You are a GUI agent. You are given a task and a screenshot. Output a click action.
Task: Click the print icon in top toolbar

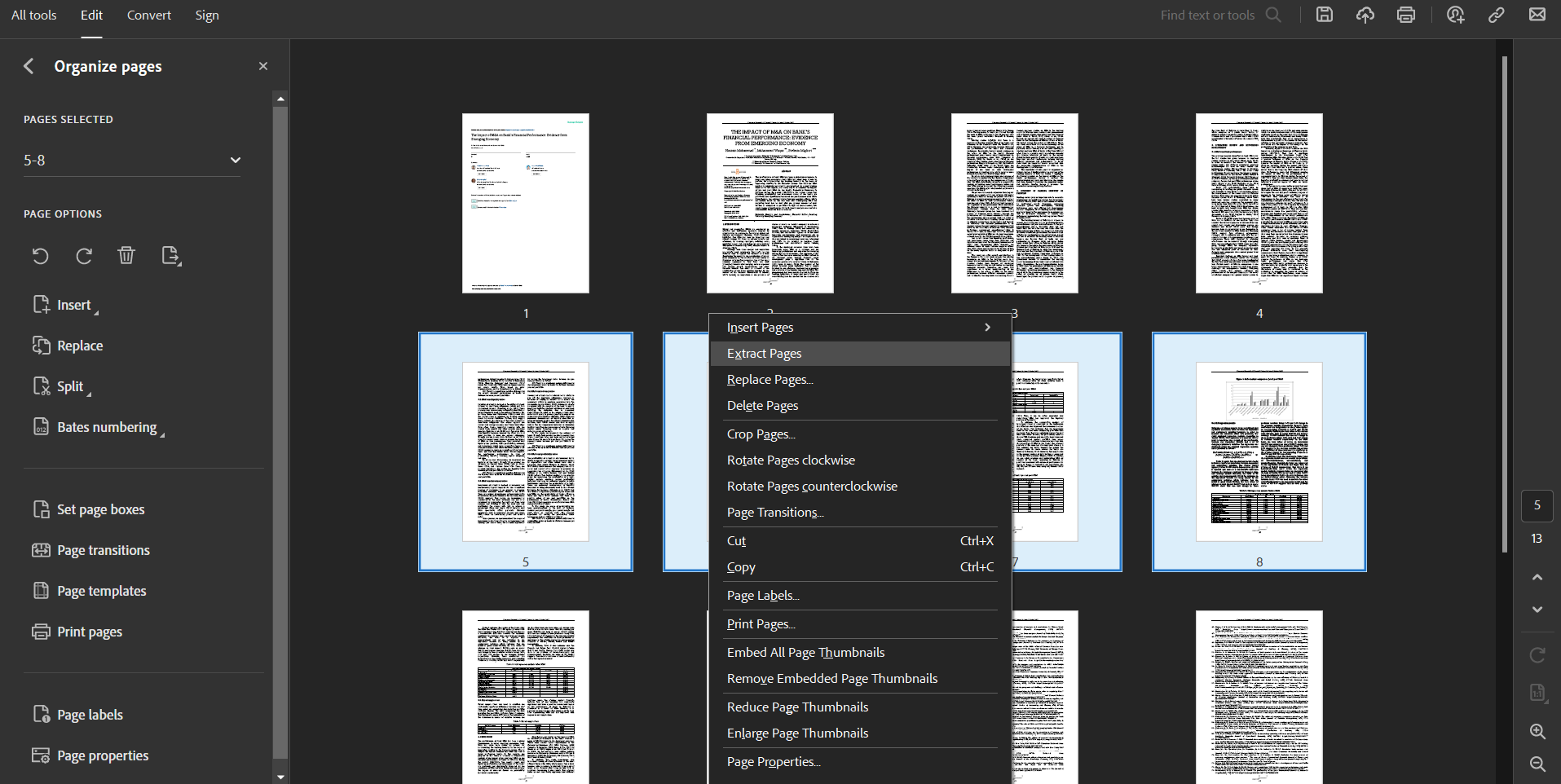(x=1406, y=15)
